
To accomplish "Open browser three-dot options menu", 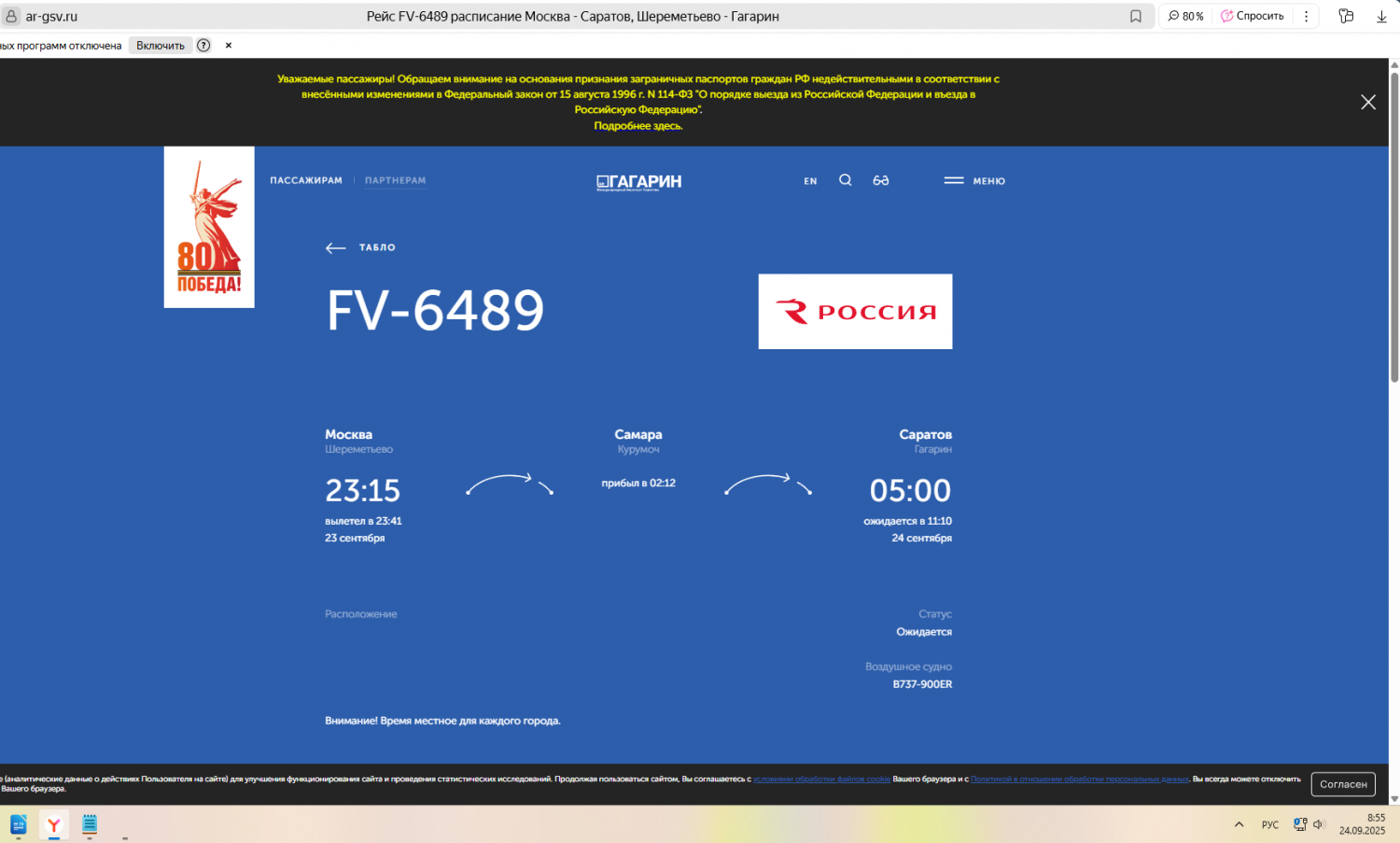I will coord(1306,16).
